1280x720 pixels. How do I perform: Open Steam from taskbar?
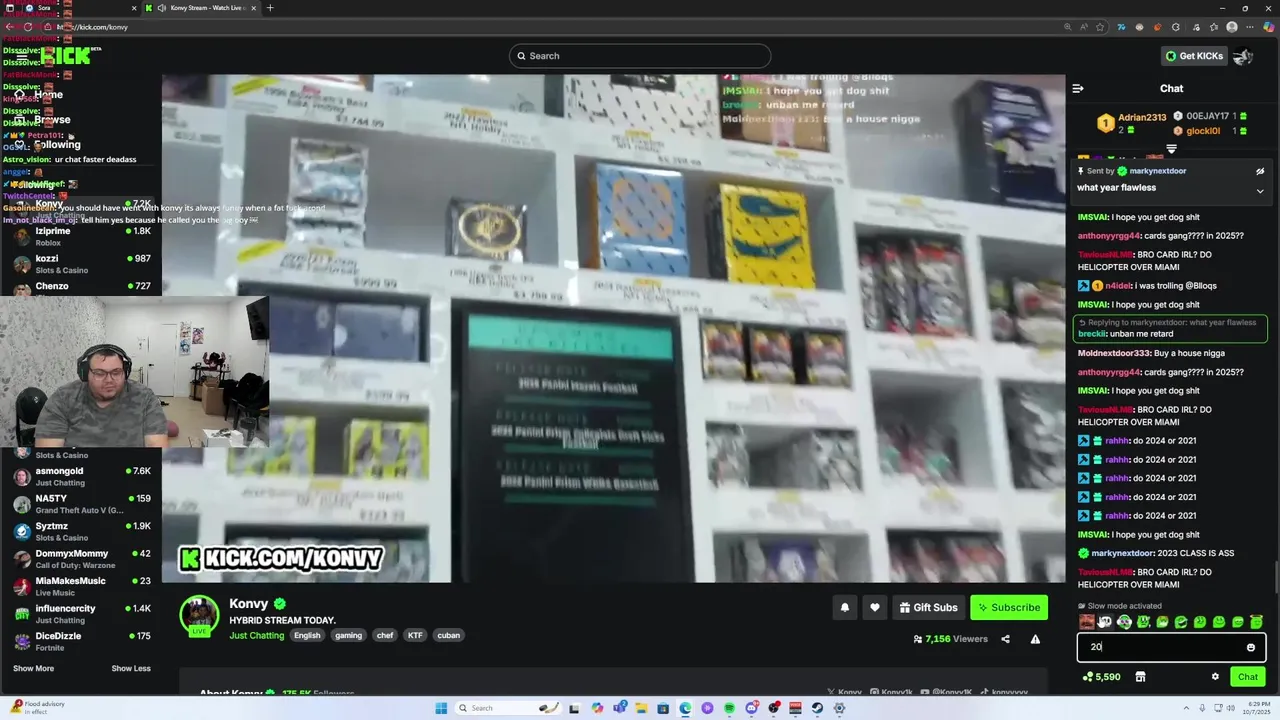pos(817,708)
